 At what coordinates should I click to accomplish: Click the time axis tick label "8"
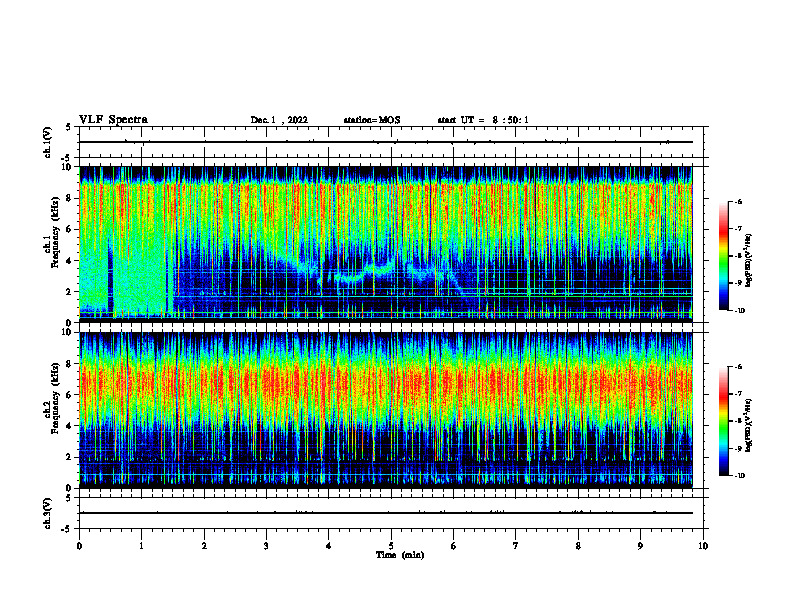tap(578, 546)
